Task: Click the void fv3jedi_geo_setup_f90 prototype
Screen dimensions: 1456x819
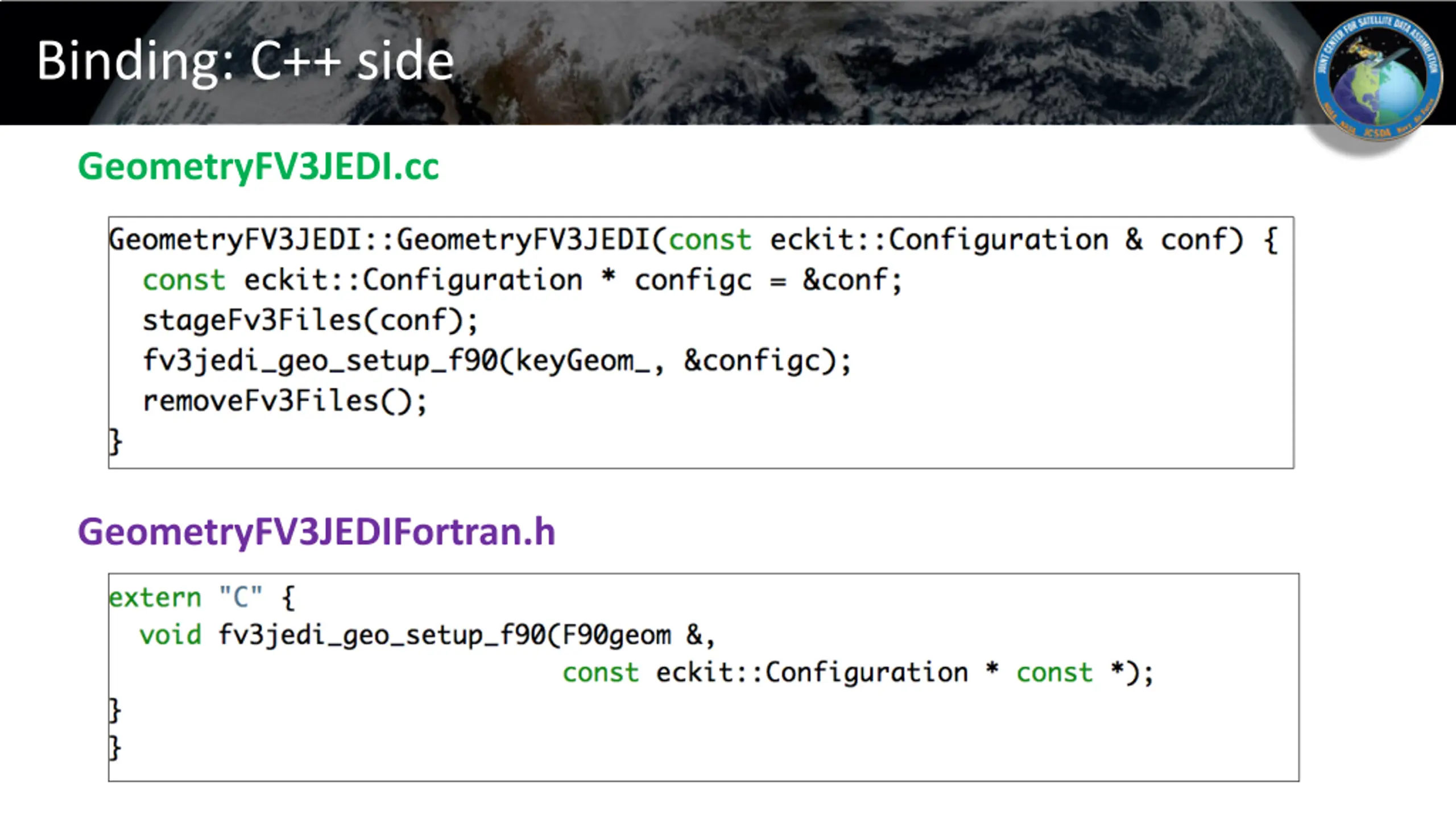Action: [x=427, y=635]
